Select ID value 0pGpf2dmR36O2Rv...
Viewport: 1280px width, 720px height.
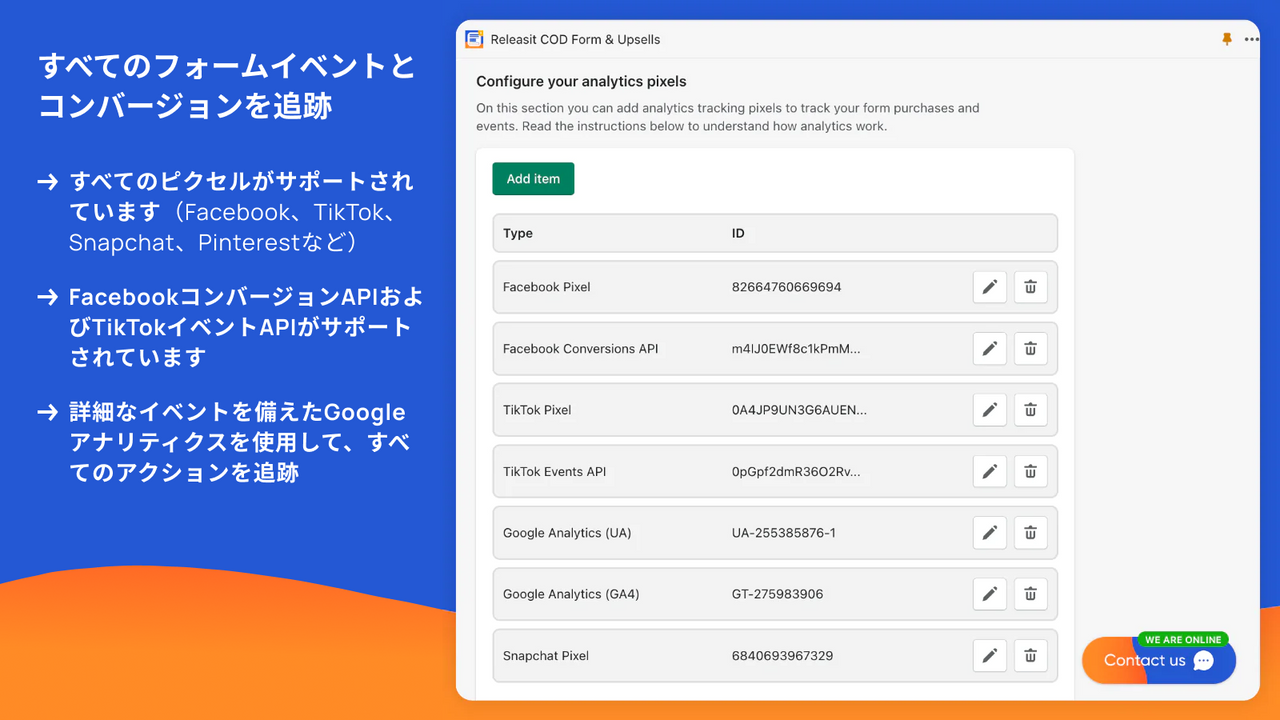pyautogui.click(x=796, y=472)
